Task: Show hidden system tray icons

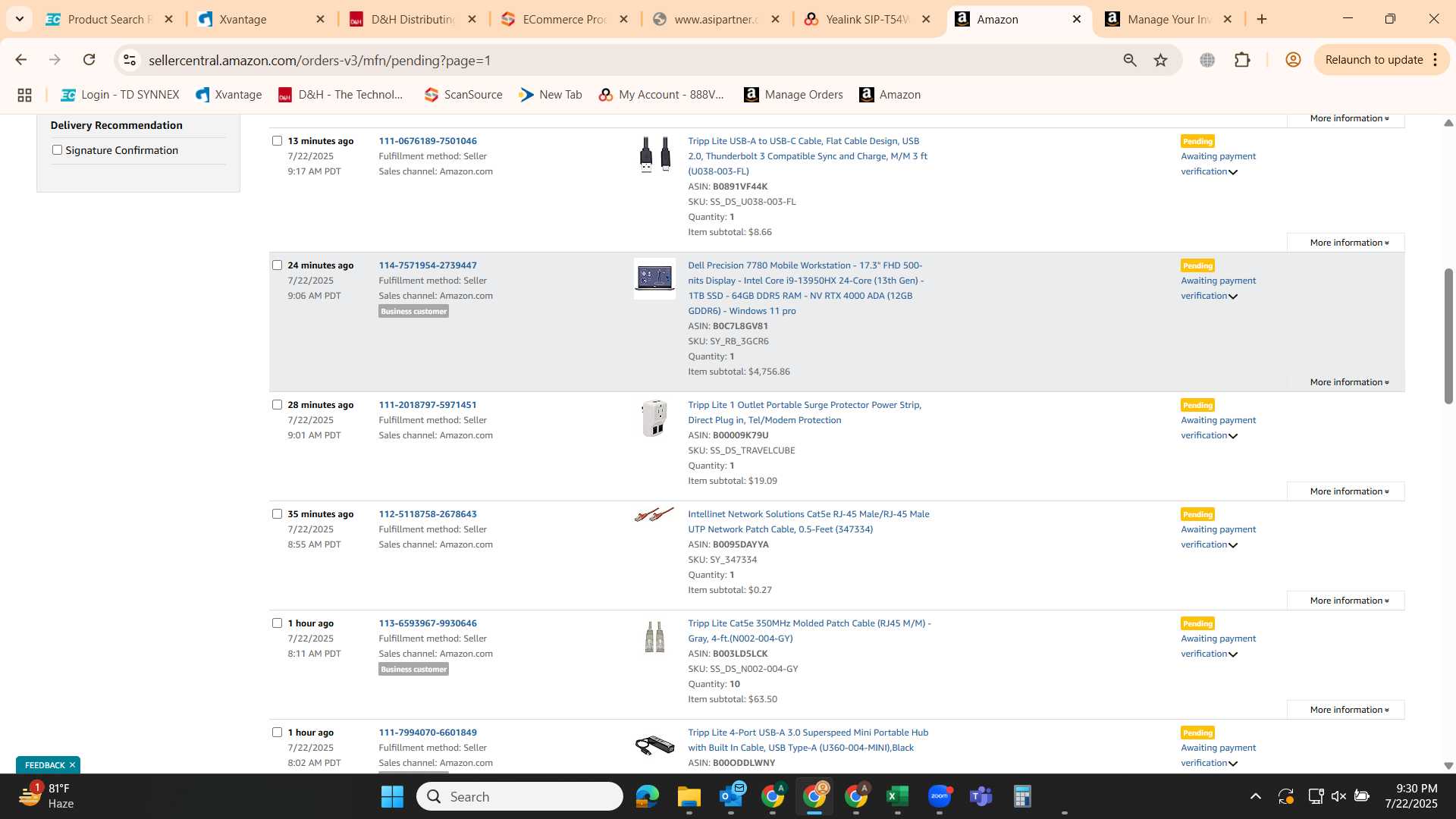Action: click(x=1256, y=796)
